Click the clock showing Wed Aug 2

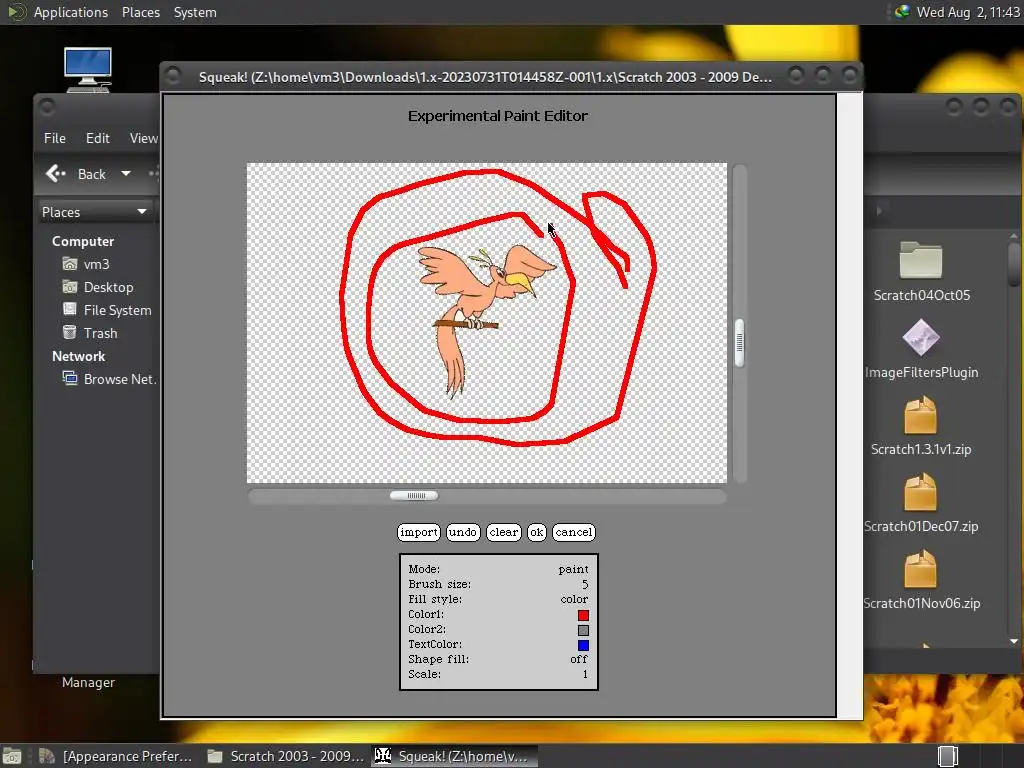pos(968,12)
